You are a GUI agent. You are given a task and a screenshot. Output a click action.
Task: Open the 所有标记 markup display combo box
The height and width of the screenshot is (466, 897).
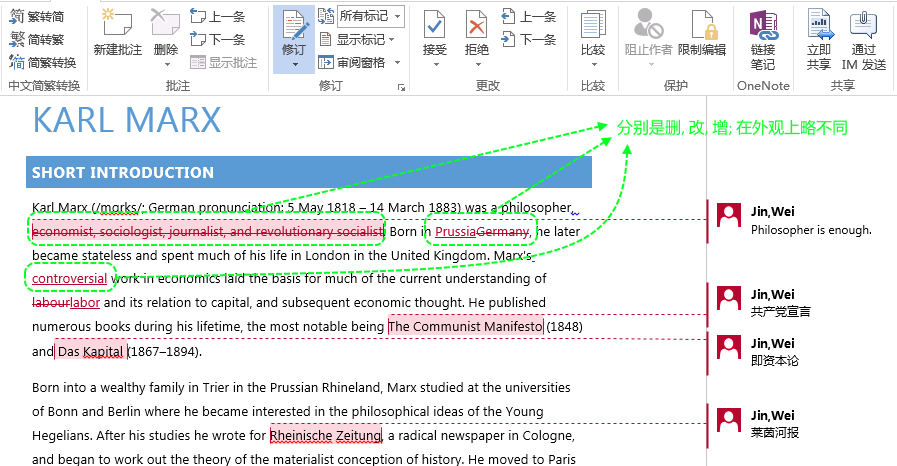371,16
